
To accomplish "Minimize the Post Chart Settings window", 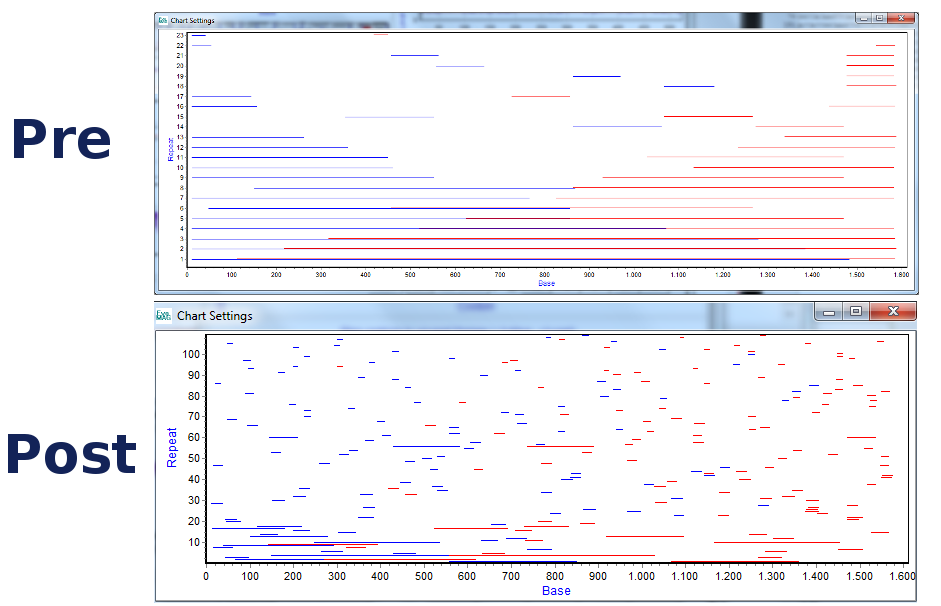I will 829,311.
